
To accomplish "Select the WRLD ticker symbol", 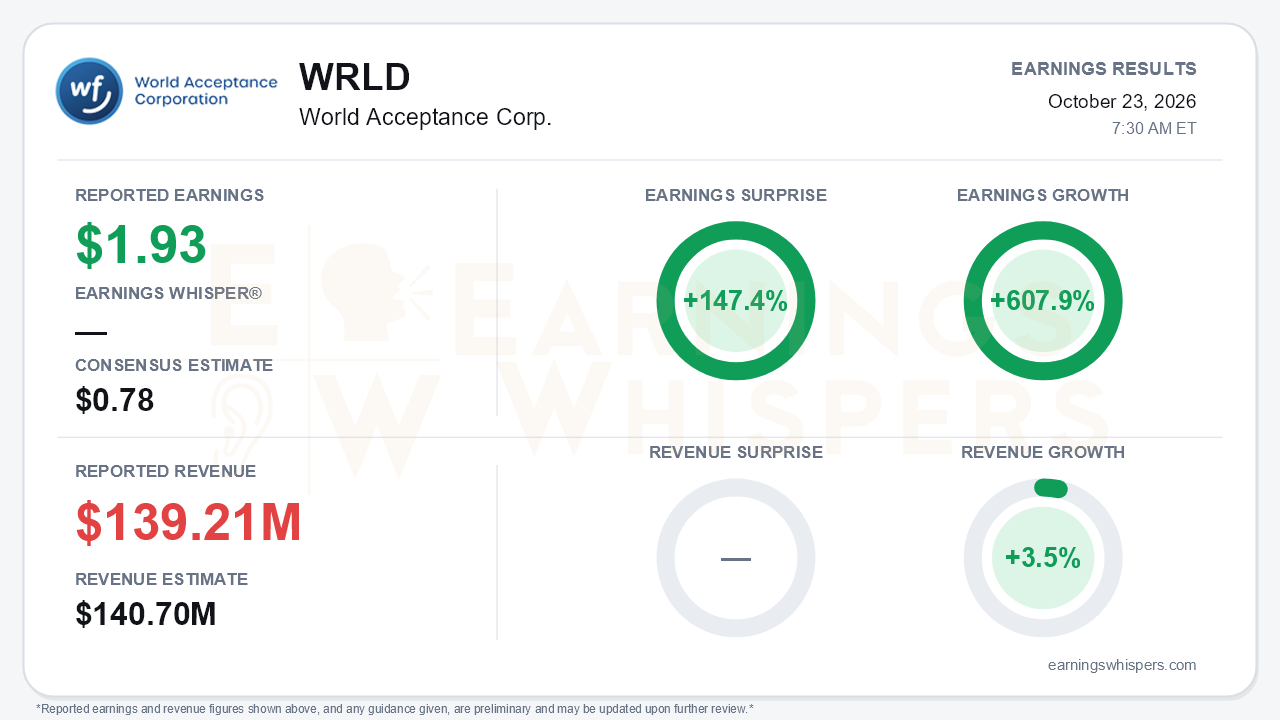I will point(355,78).
